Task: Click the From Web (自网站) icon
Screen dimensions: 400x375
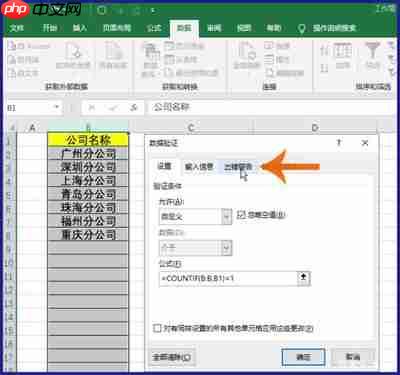Action: [x=12, y=60]
